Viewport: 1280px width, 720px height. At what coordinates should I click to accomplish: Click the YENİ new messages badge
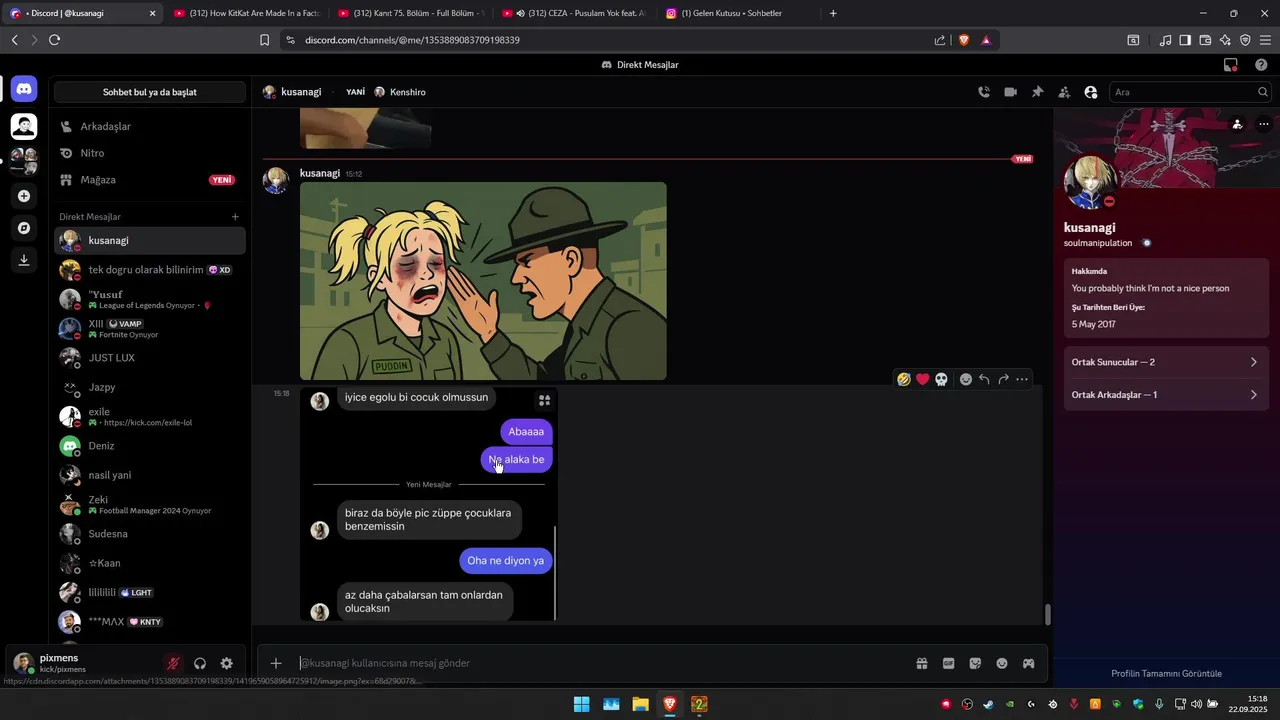1022,159
